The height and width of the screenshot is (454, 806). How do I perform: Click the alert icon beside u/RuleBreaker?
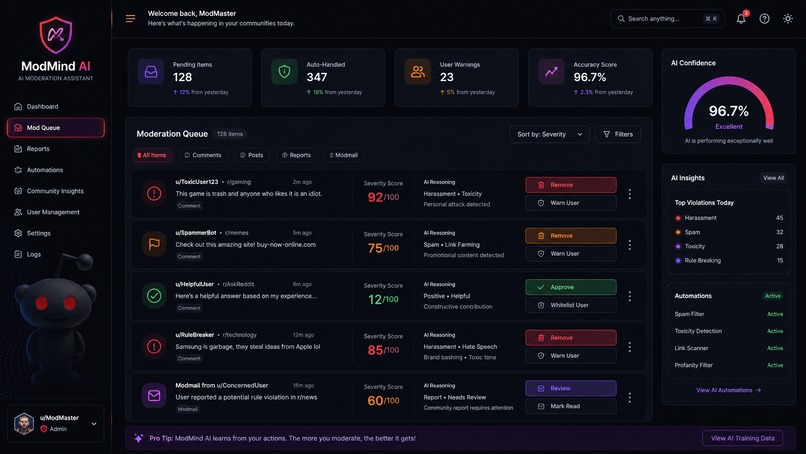coord(154,346)
